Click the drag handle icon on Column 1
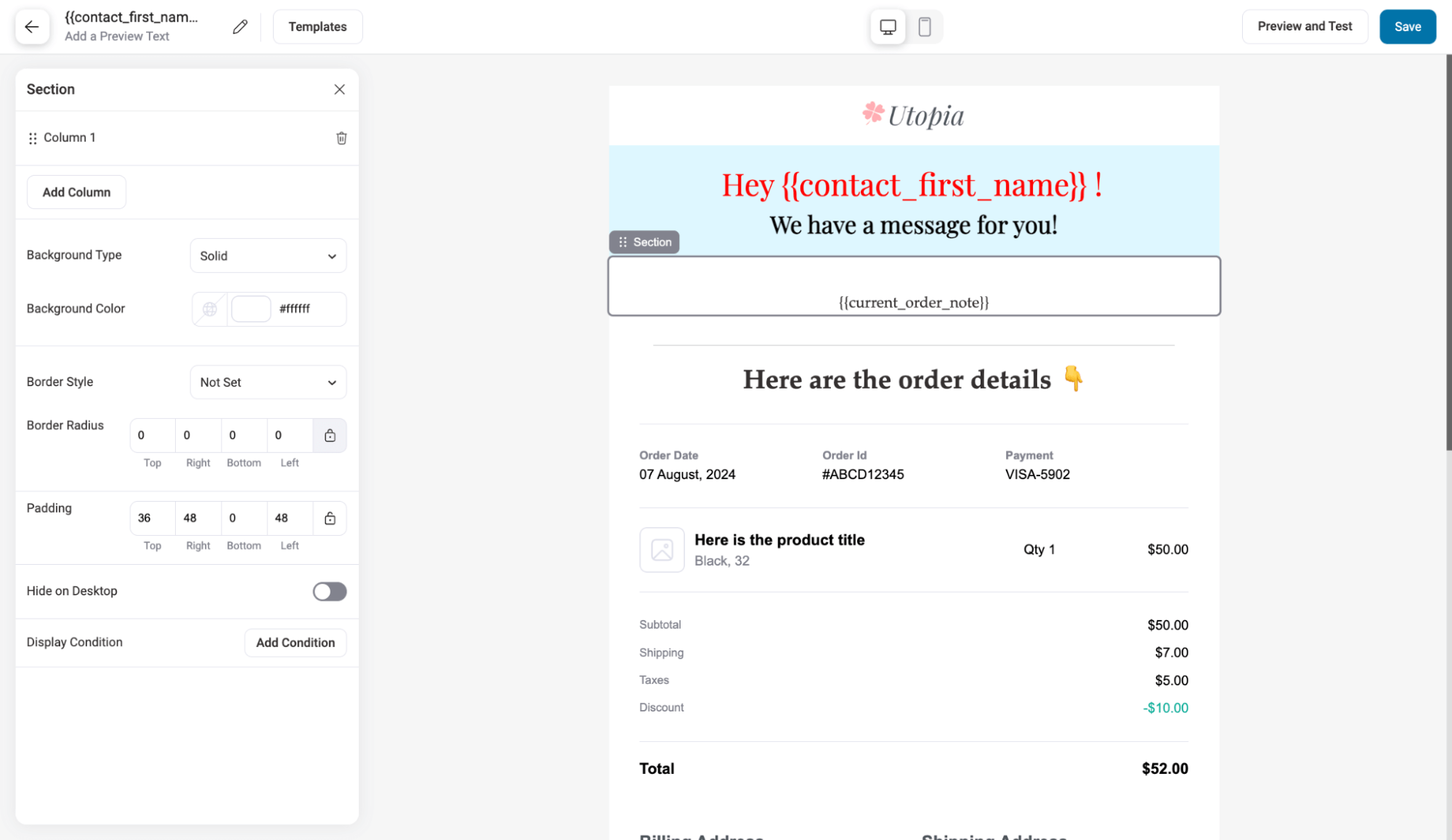The image size is (1452, 840). click(32, 137)
